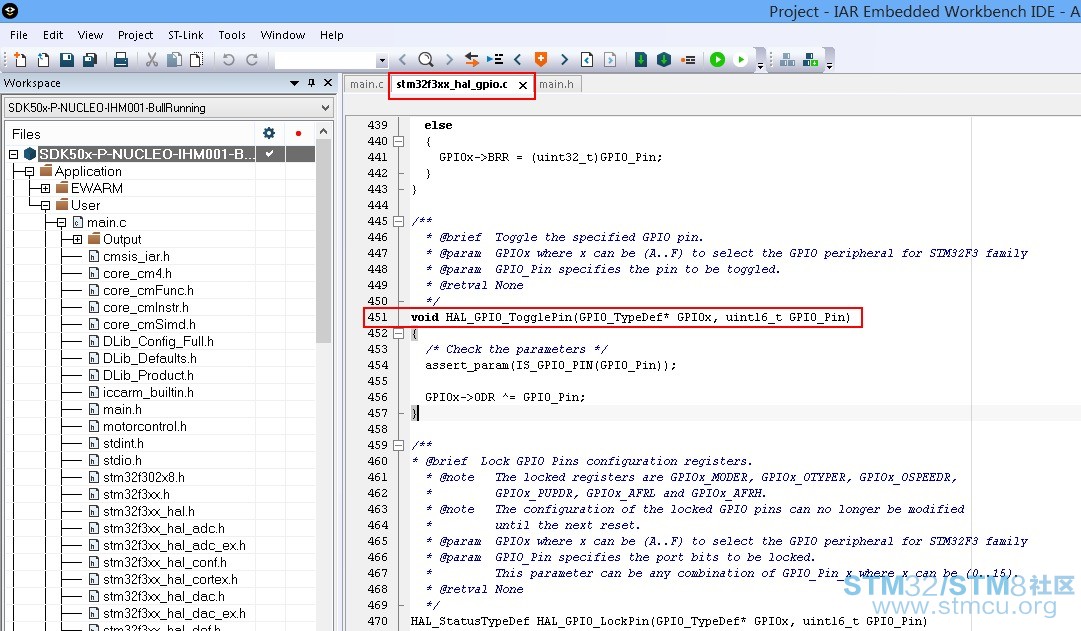Click the Find magnifier icon
This screenshot has width=1081, height=631.
pyautogui.click(x=426, y=60)
